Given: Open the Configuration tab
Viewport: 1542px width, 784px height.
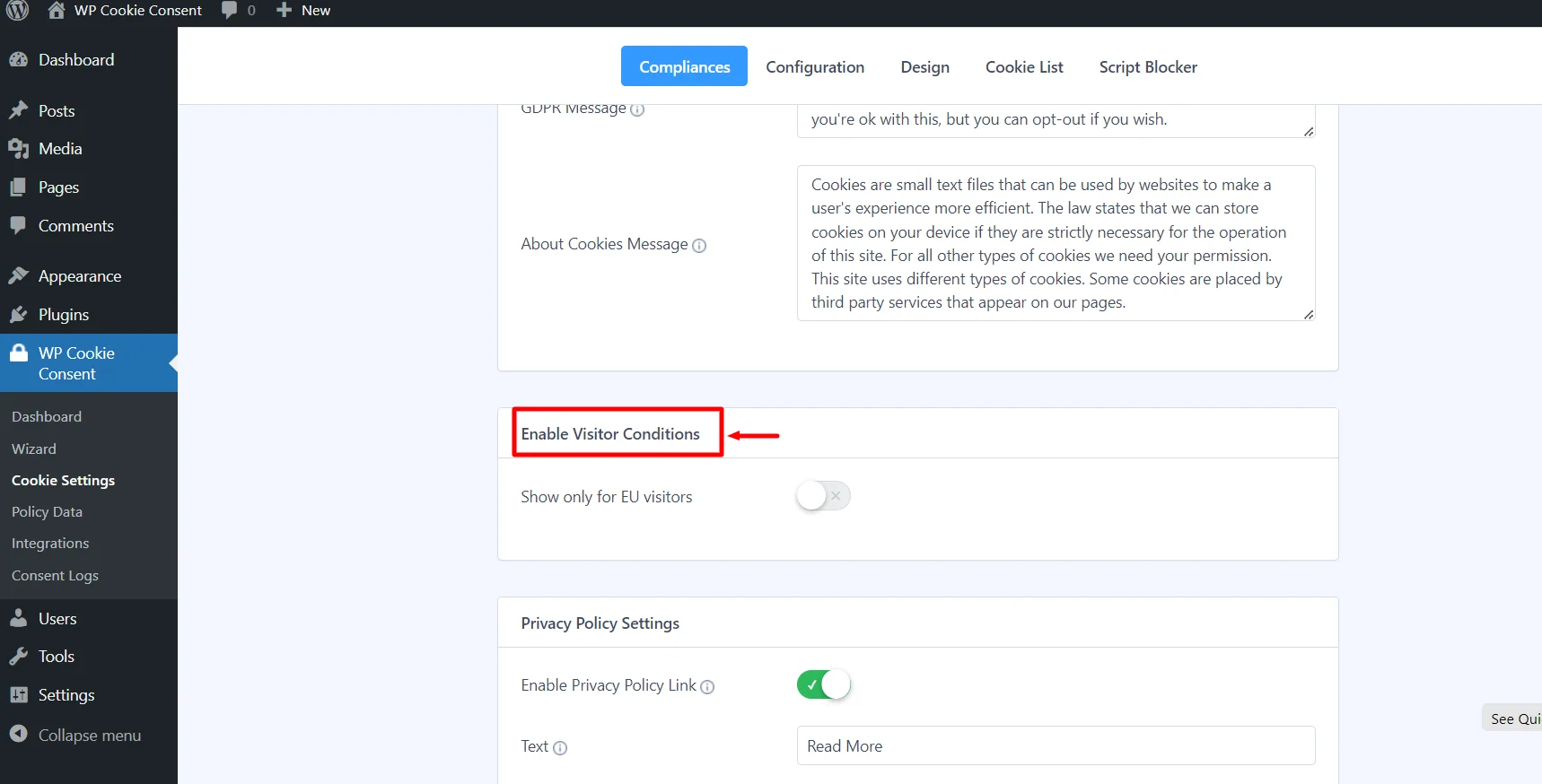Looking at the screenshot, I should click(815, 67).
